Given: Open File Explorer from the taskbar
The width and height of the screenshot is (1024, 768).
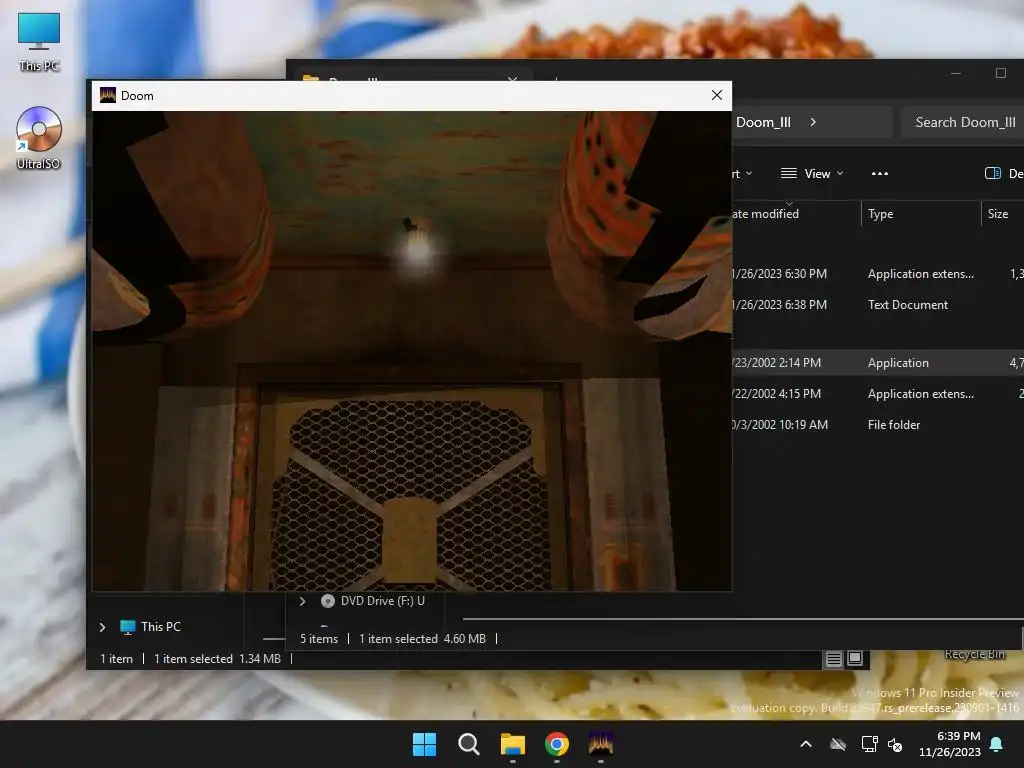Looking at the screenshot, I should (513, 744).
